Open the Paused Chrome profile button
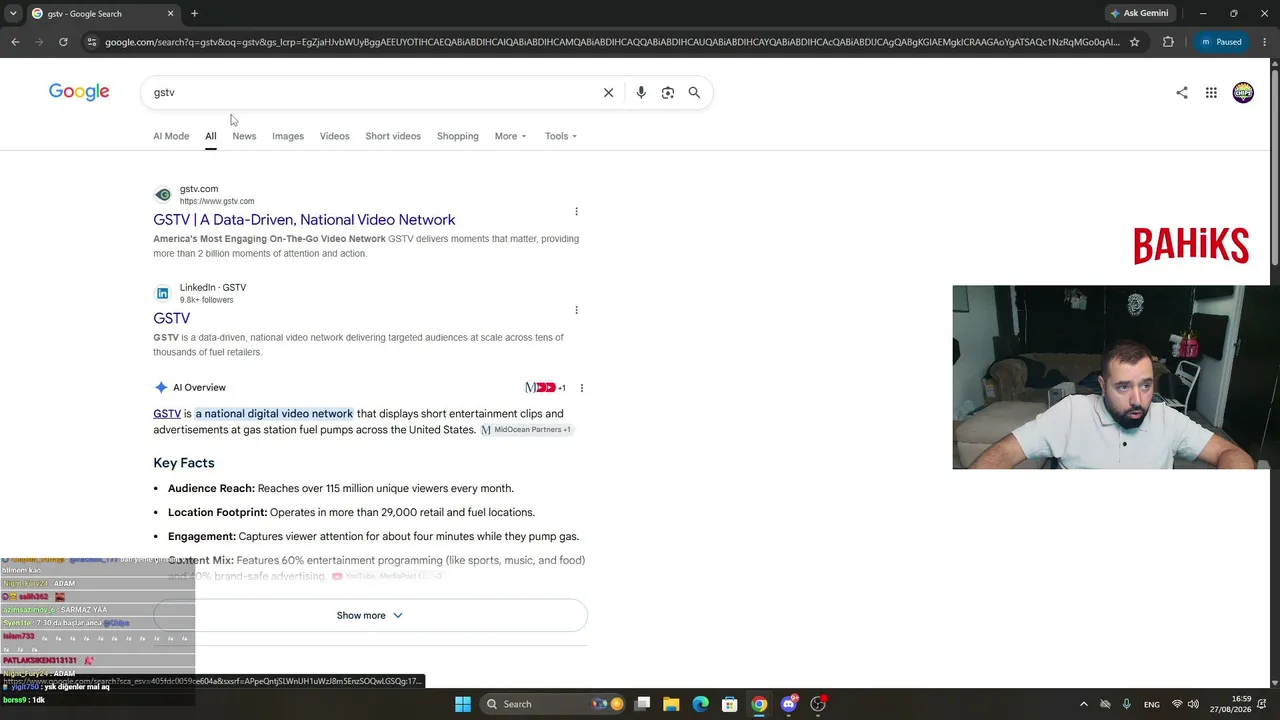Image resolution: width=1280 pixels, height=720 pixels. click(x=1221, y=42)
